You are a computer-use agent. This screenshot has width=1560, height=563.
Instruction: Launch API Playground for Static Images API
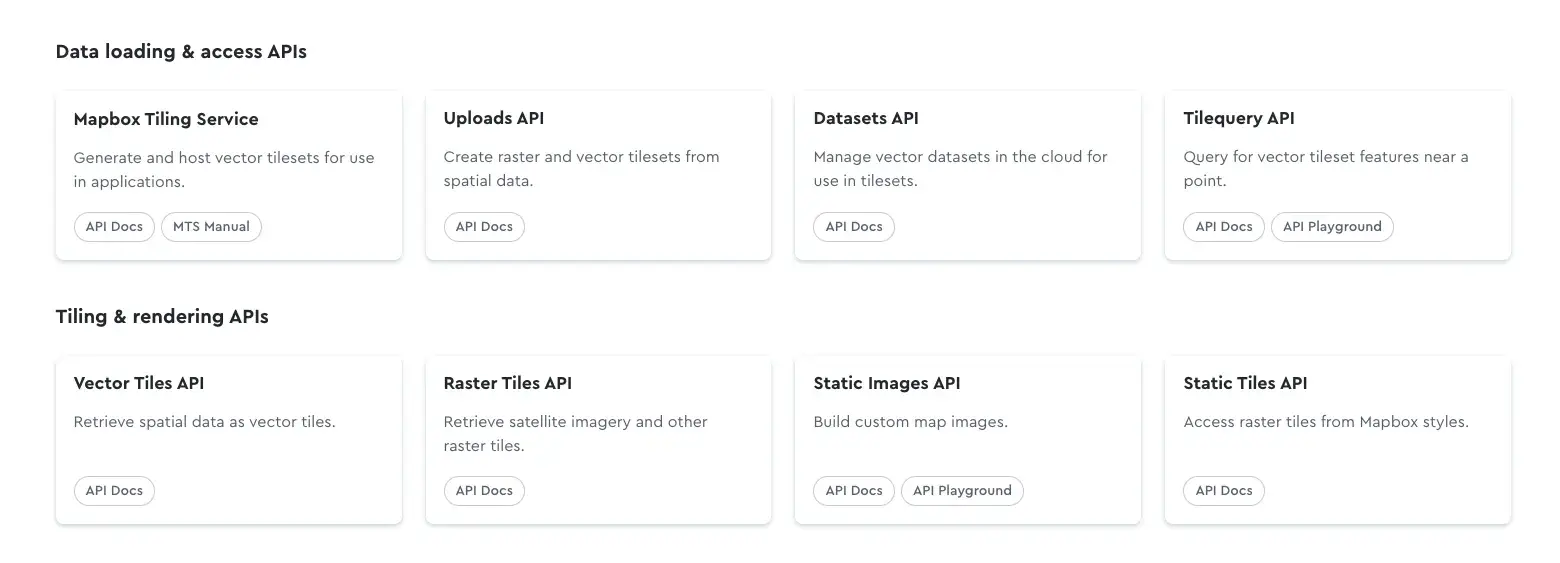[962, 491]
